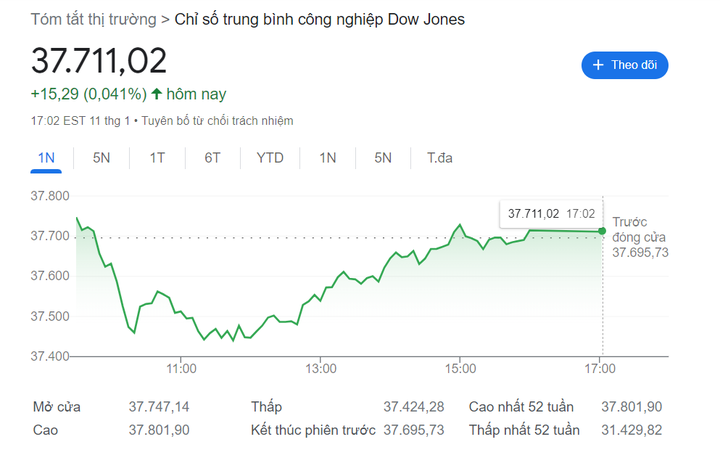Viewport: 720px width, 450px height.
Task: Click the Cao nhất 52 tuần label
Action: 521,407
